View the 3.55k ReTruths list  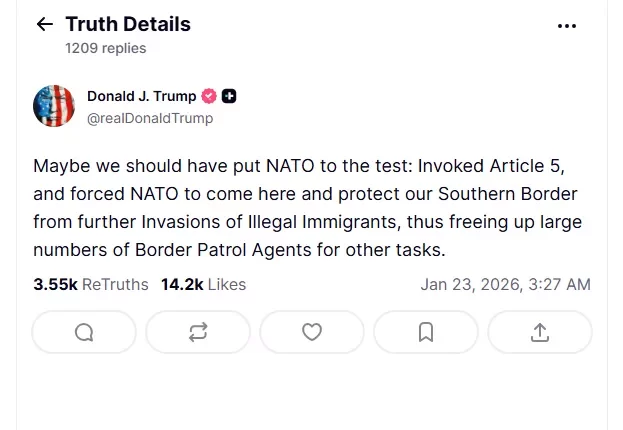[91, 284]
